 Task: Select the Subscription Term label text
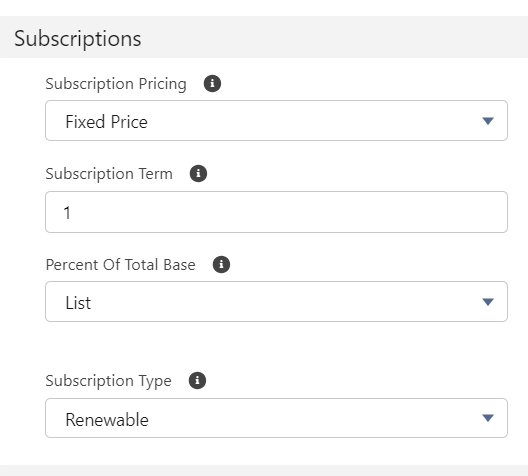click(109, 174)
